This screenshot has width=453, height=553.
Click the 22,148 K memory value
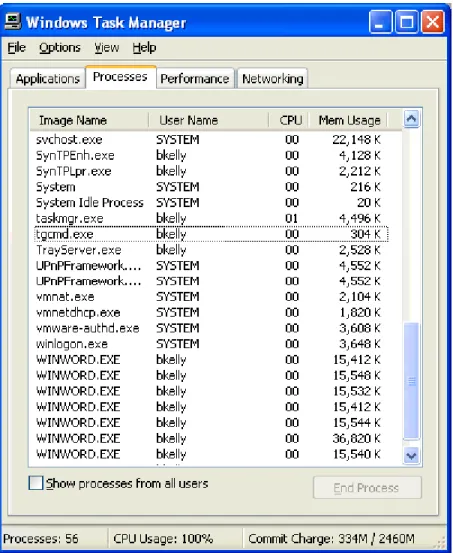(x=356, y=140)
